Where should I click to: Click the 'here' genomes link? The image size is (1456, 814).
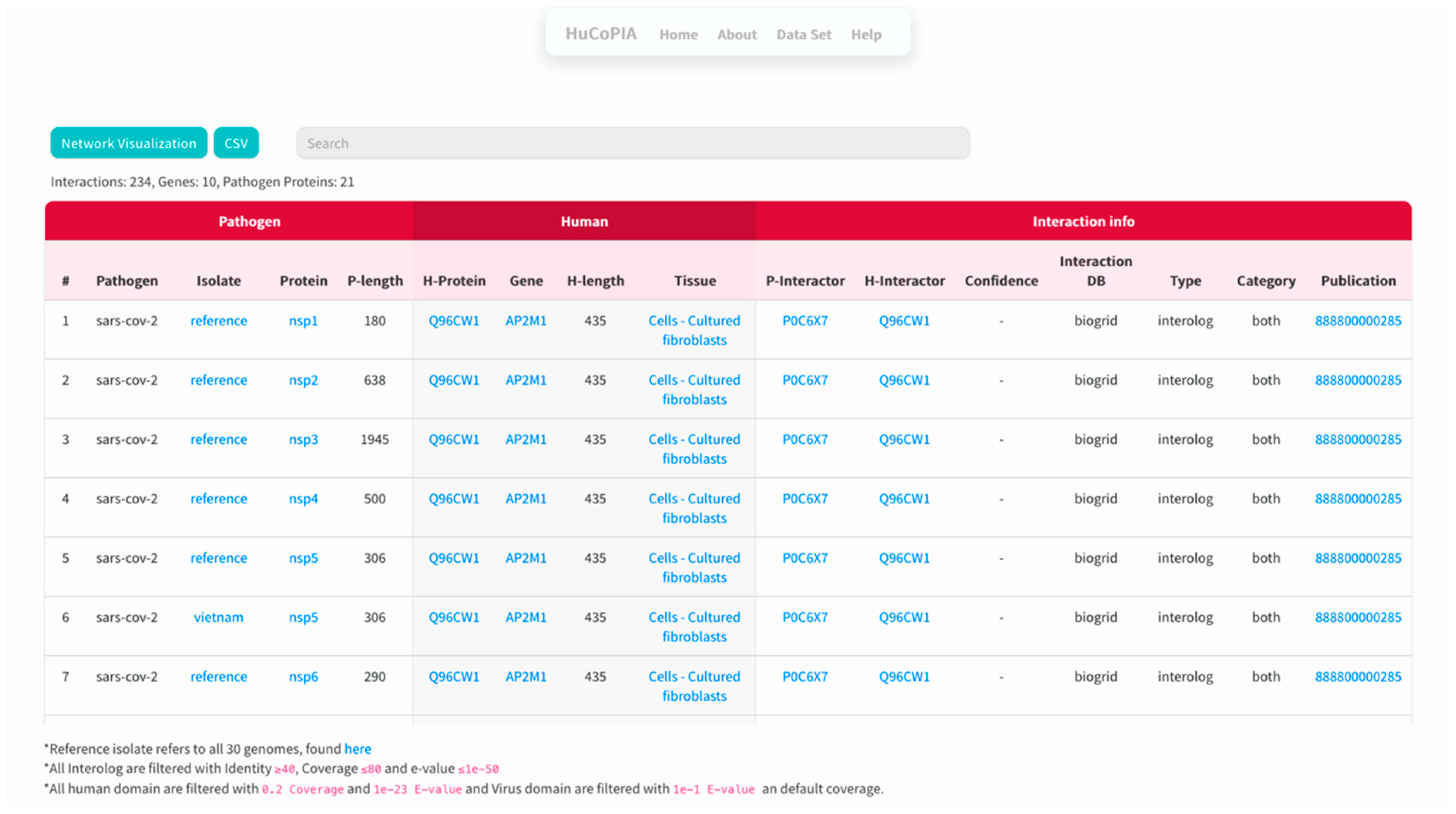358,749
